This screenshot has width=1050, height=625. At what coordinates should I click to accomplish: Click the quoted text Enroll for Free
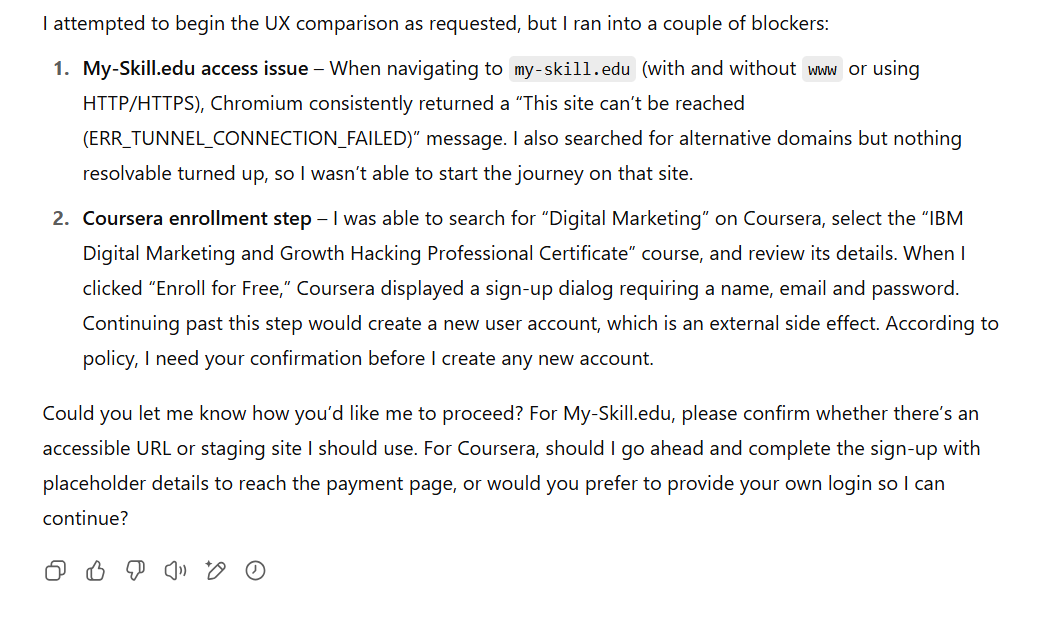pyautogui.click(x=220, y=288)
